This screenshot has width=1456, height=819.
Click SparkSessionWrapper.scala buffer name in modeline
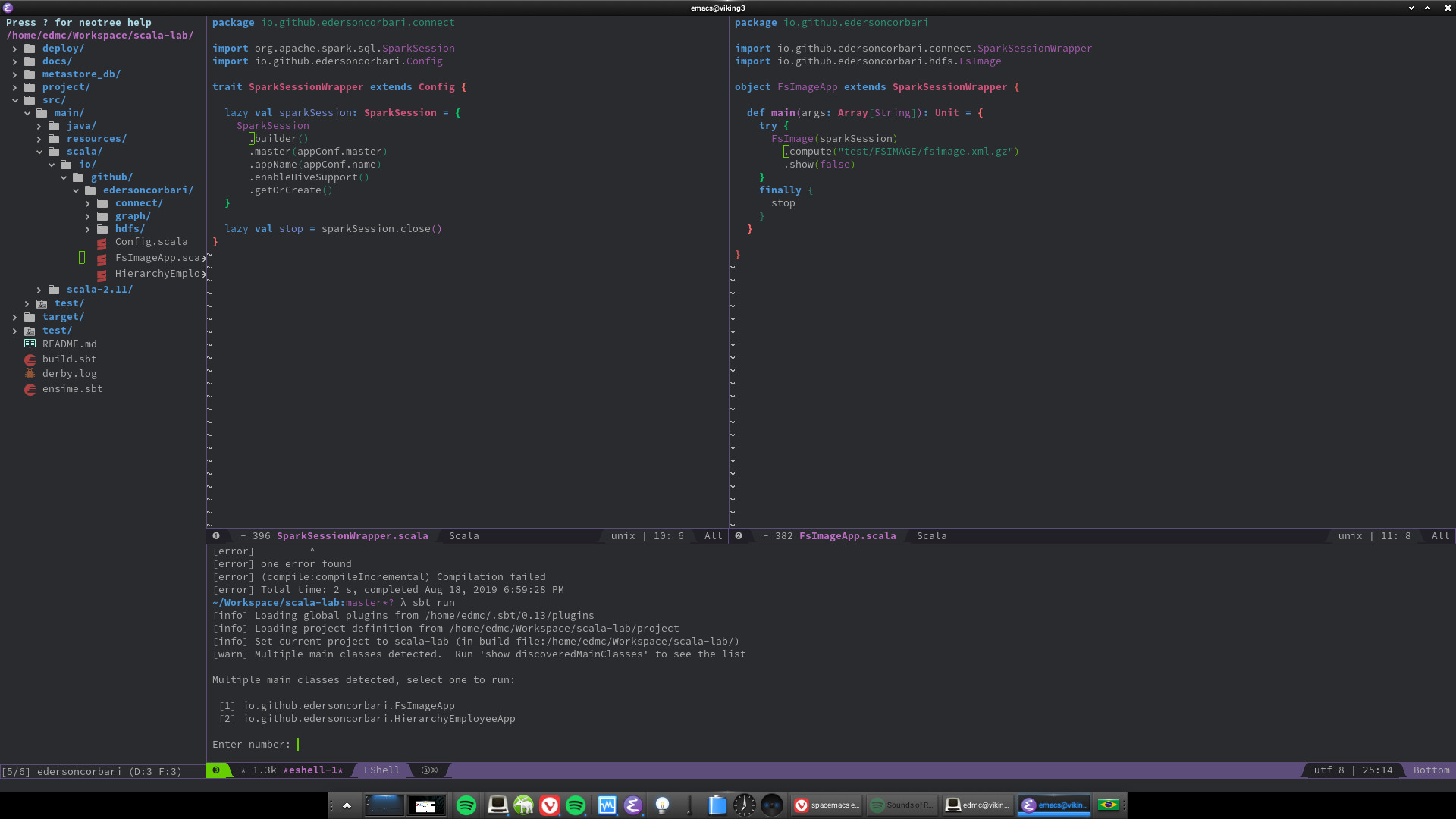click(x=352, y=536)
